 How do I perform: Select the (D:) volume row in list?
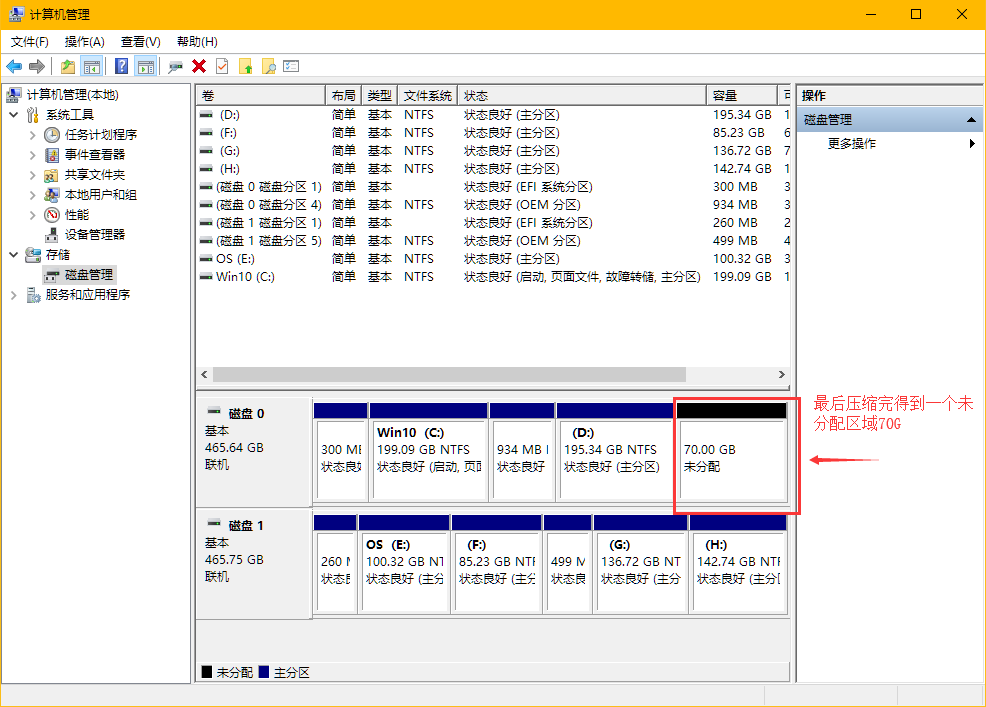(x=493, y=115)
